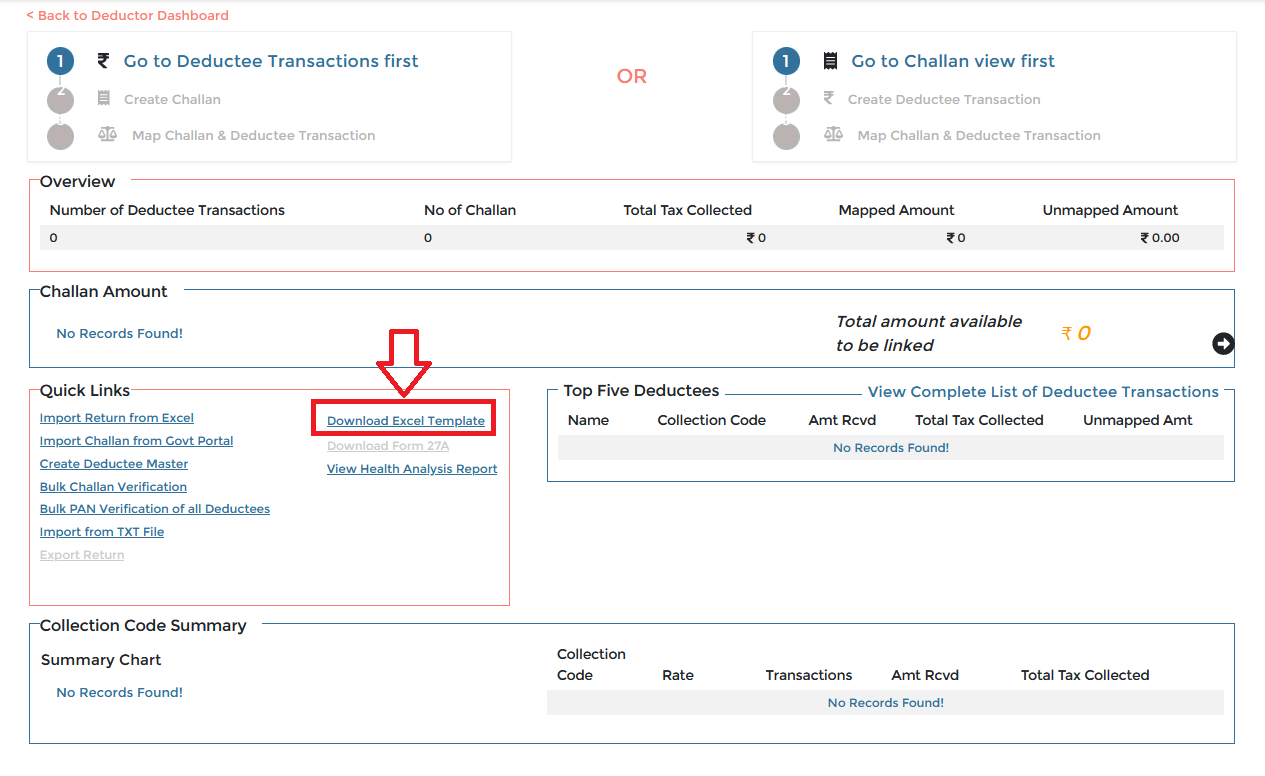Click Name column header in Top Five Deductees
This screenshot has height=776, width=1265.
[x=588, y=420]
